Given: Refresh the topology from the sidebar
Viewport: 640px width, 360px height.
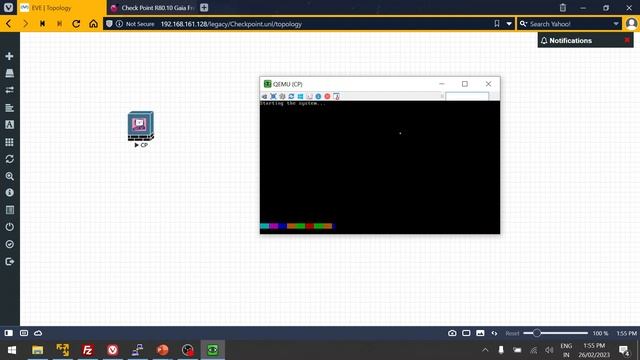Looking at the screenshot, I should point(9,159).
